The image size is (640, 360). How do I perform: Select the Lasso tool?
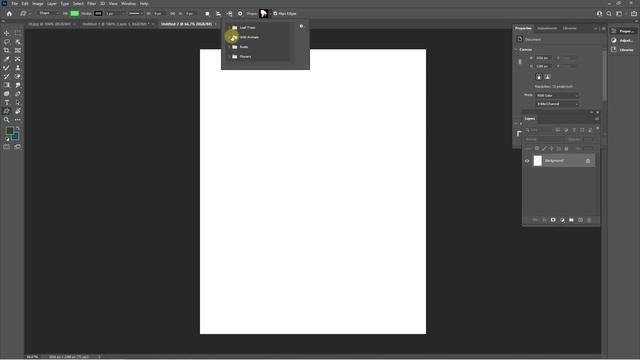coord(7,42)
